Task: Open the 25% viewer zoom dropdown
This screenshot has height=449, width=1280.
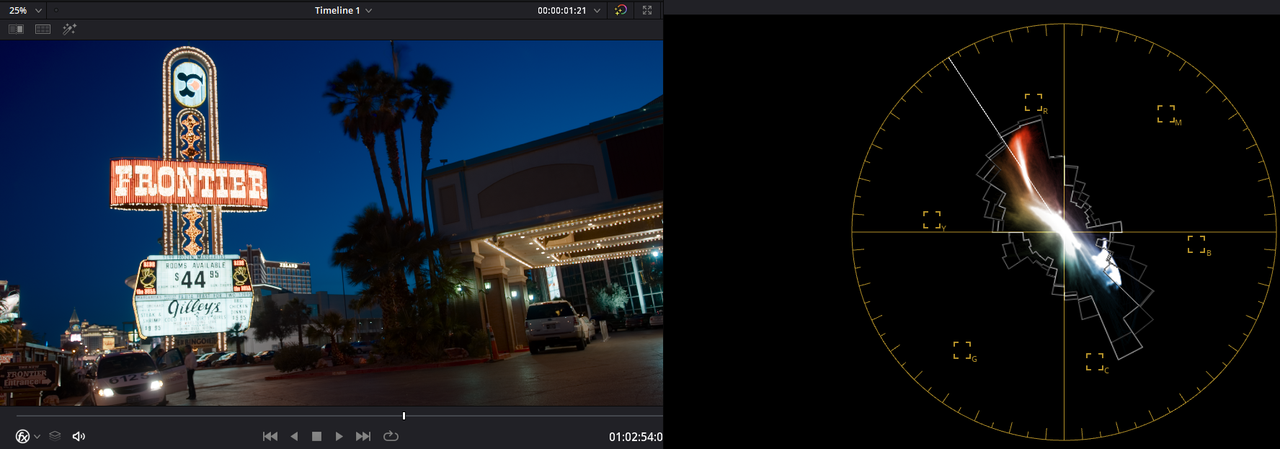Action: (27, 10)
